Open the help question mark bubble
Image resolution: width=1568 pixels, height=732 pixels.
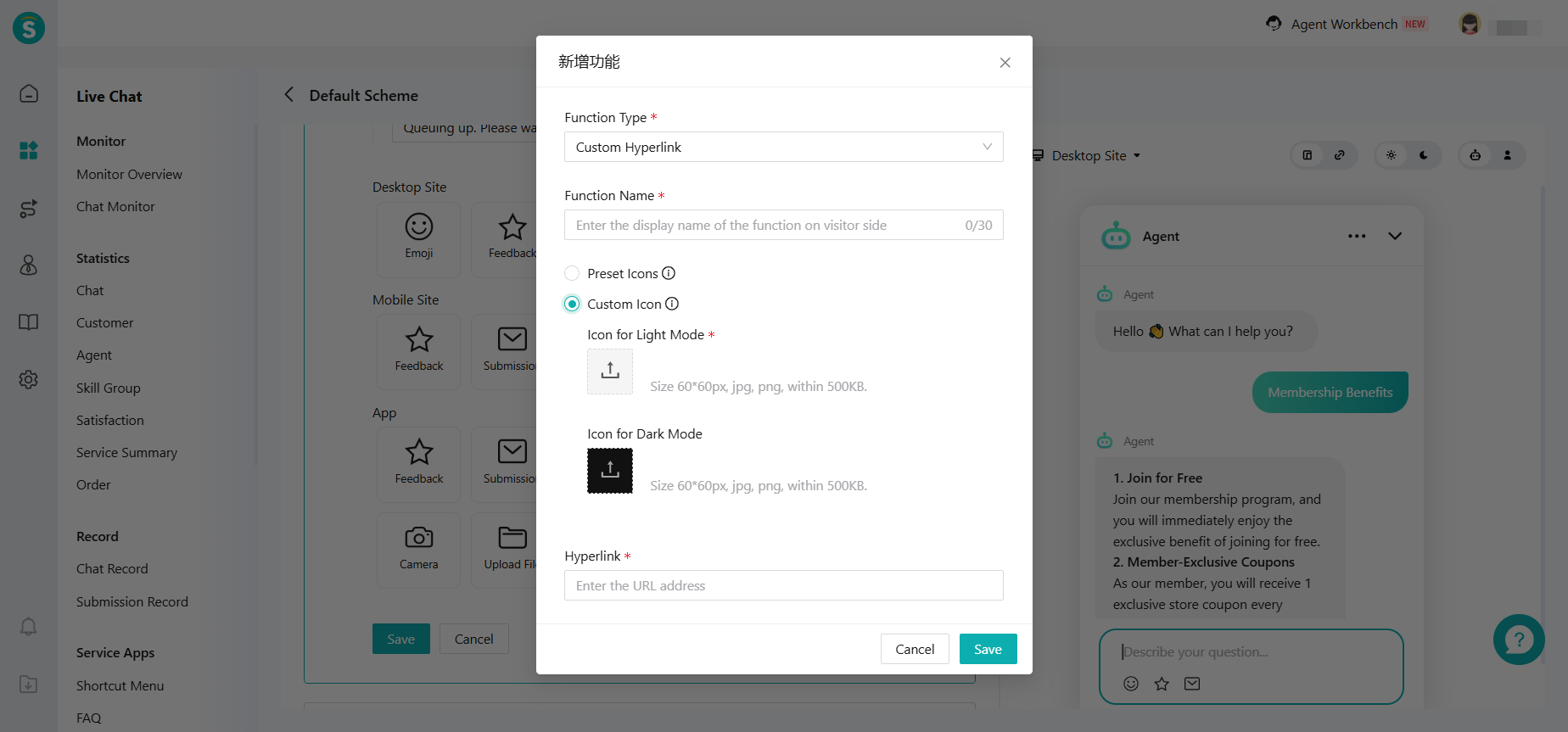coord(1518,640)
